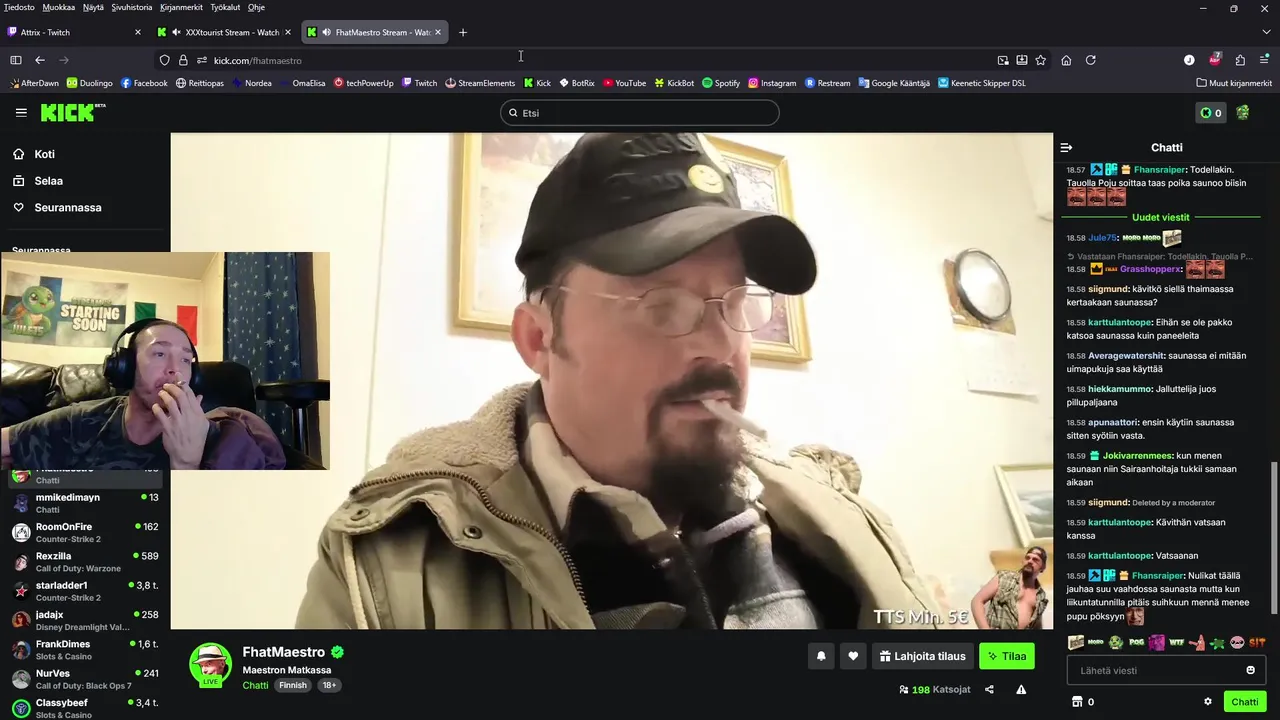Open the browser extensions puzzle icon
Screen dimensions: 1280x720
pos(1240,60)
